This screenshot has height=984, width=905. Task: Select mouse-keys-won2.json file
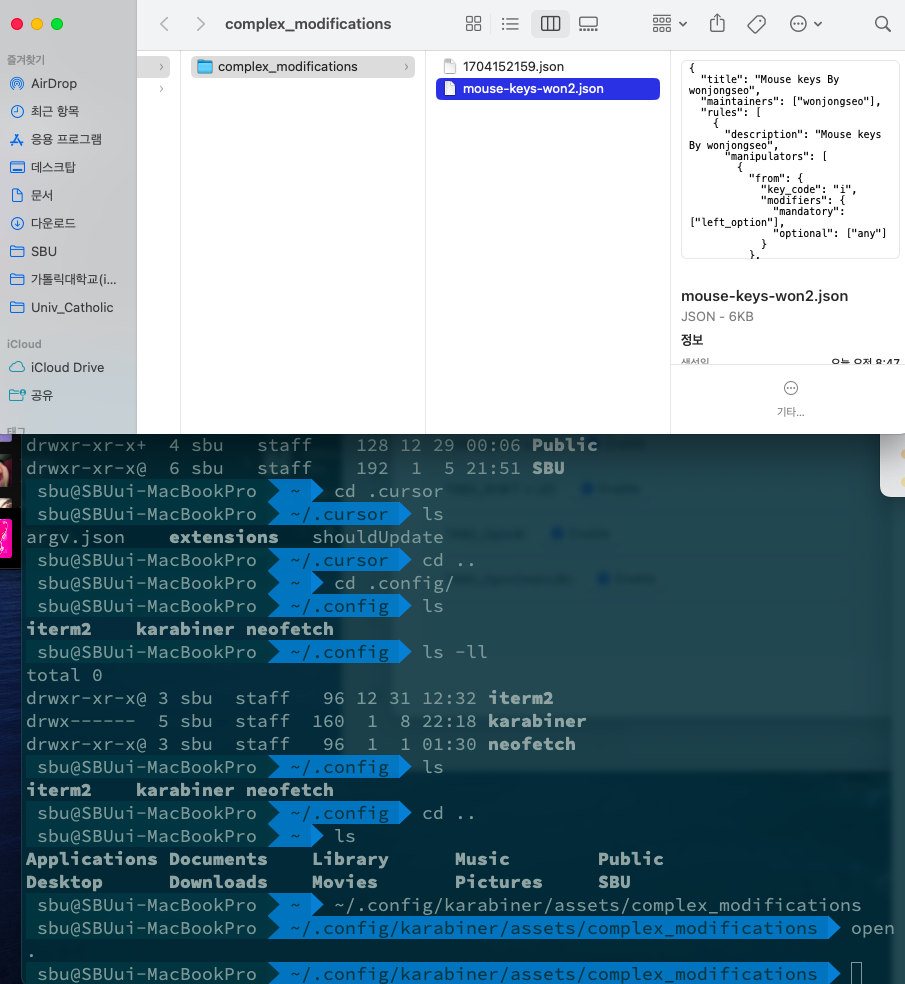tap(532, 89)
